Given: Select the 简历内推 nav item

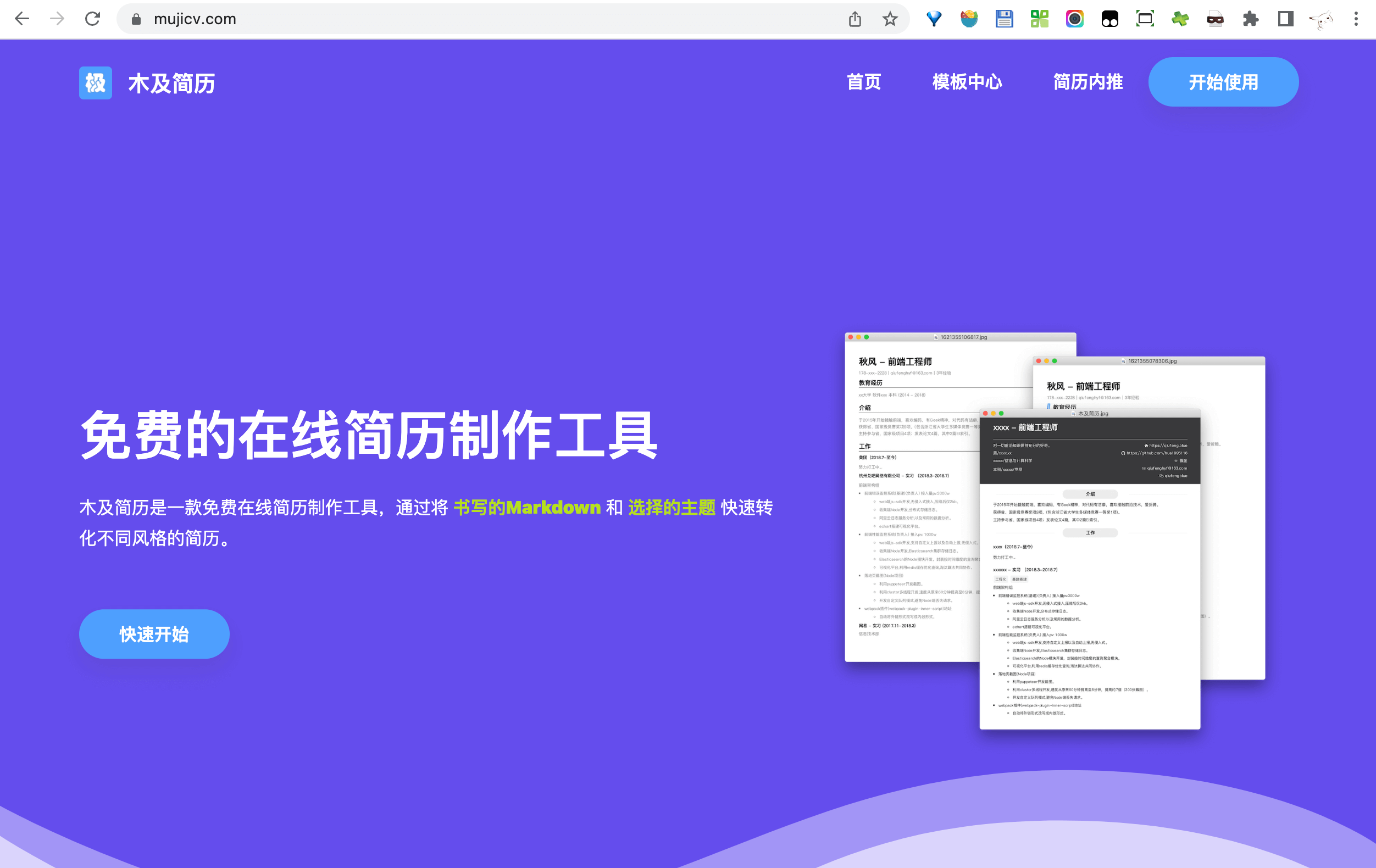Looking at the screenshot, I should [x=1088, y=82].
